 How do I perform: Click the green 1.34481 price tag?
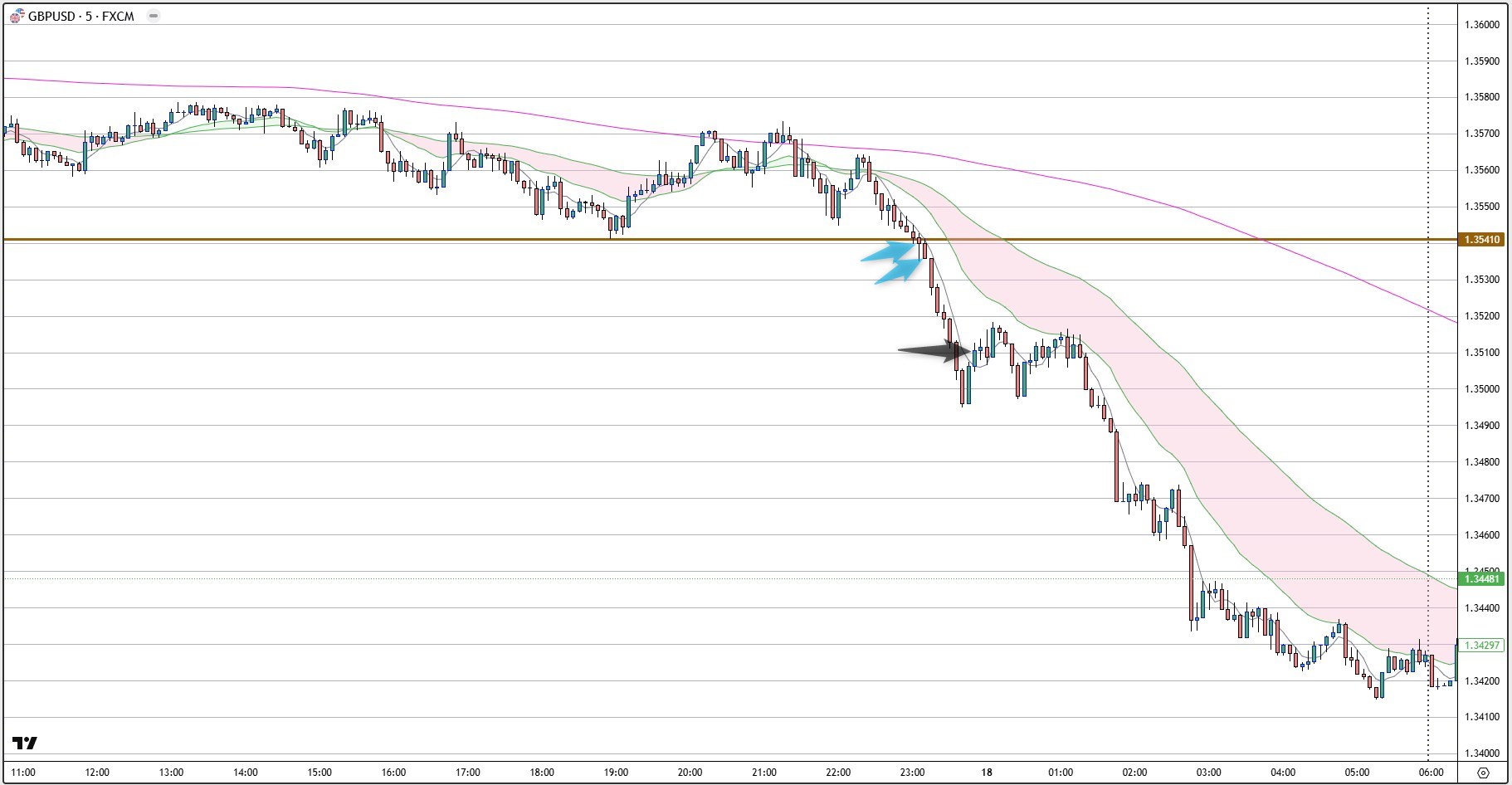point(1482,578)
